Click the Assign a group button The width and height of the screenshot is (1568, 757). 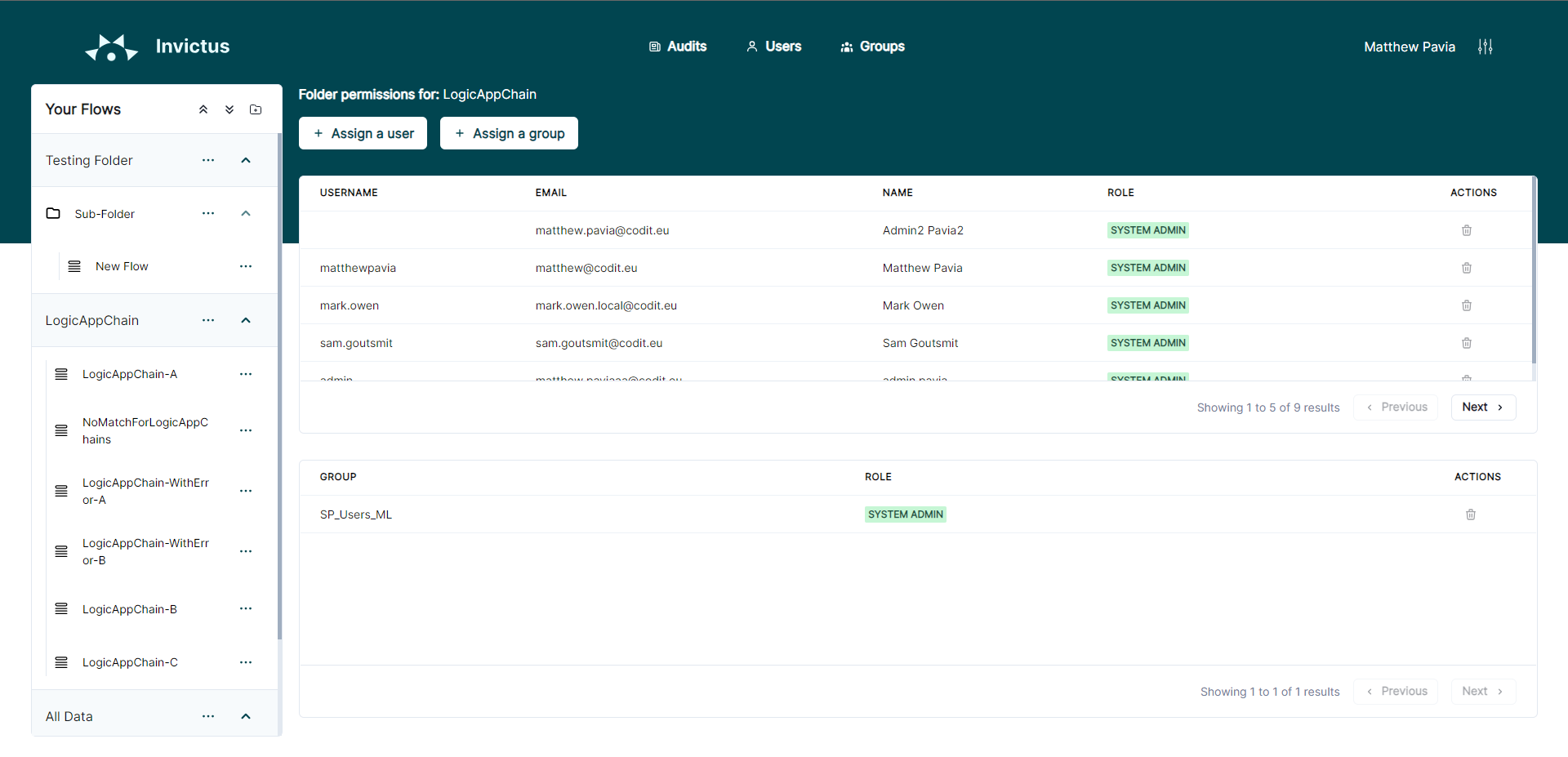click(x=509, y=133)
